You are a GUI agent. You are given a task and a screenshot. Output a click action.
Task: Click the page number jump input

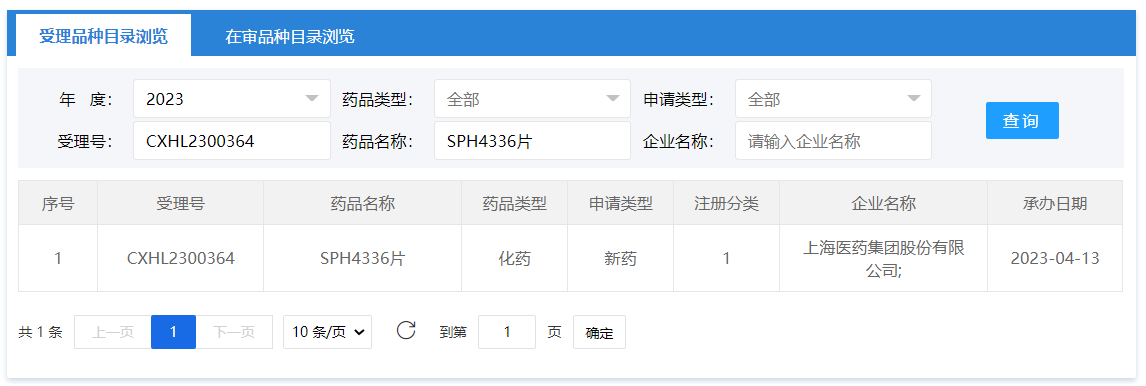click(506, 332)
